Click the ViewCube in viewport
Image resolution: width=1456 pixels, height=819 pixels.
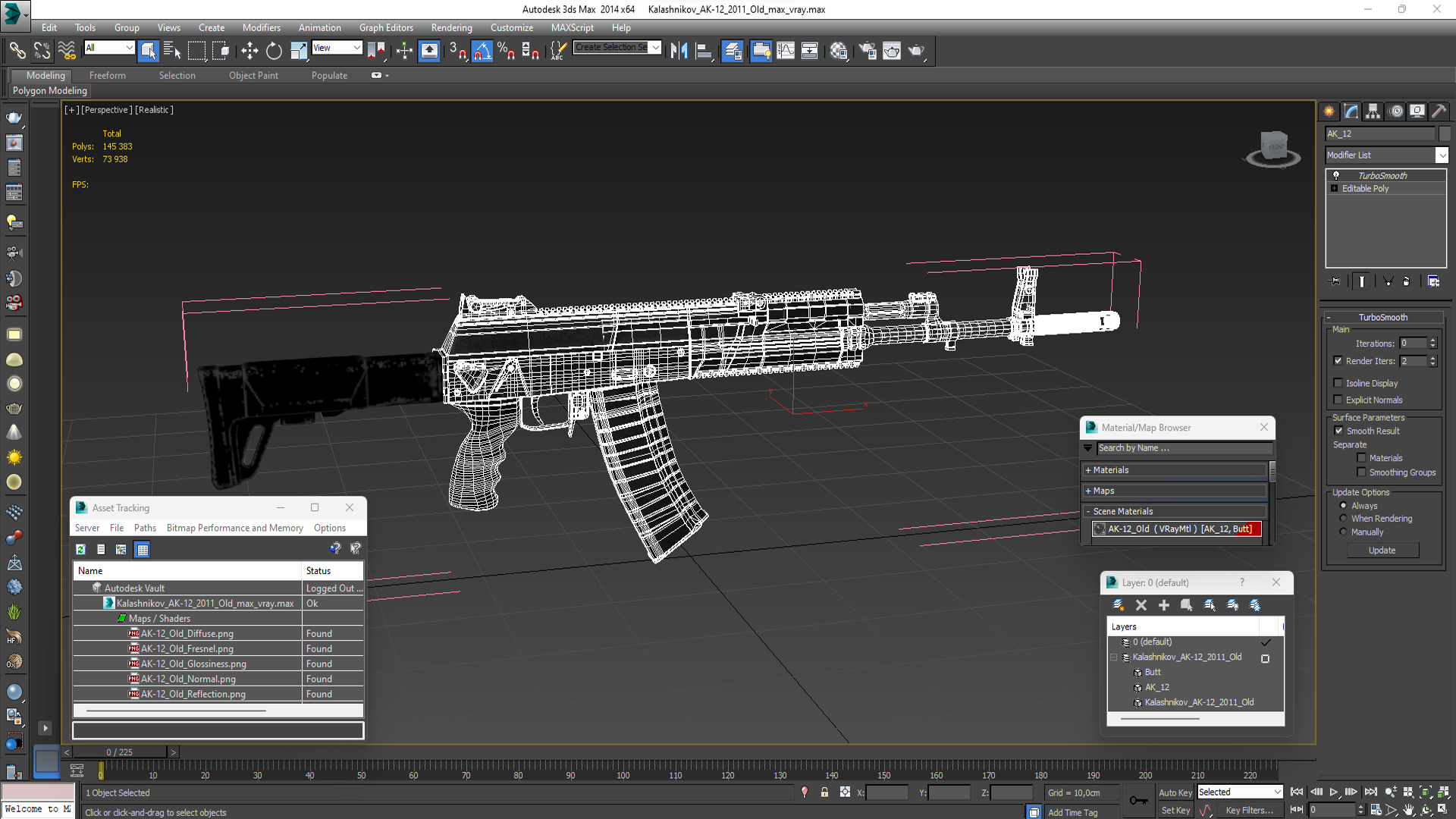click(x=1274, y=148)
